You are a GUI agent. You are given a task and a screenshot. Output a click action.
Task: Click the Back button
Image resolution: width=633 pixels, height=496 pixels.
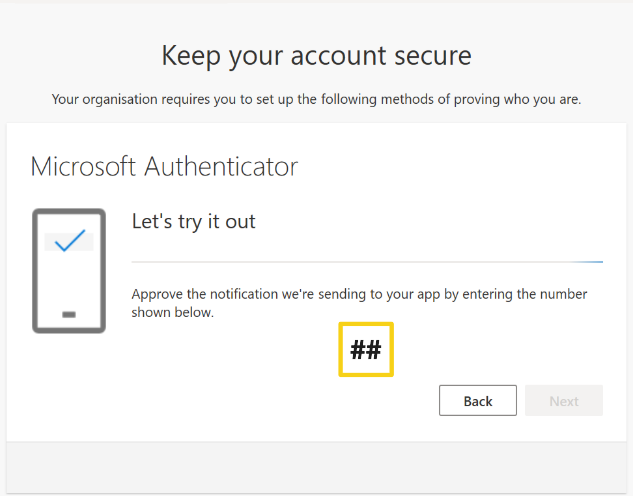pos(478,400)
